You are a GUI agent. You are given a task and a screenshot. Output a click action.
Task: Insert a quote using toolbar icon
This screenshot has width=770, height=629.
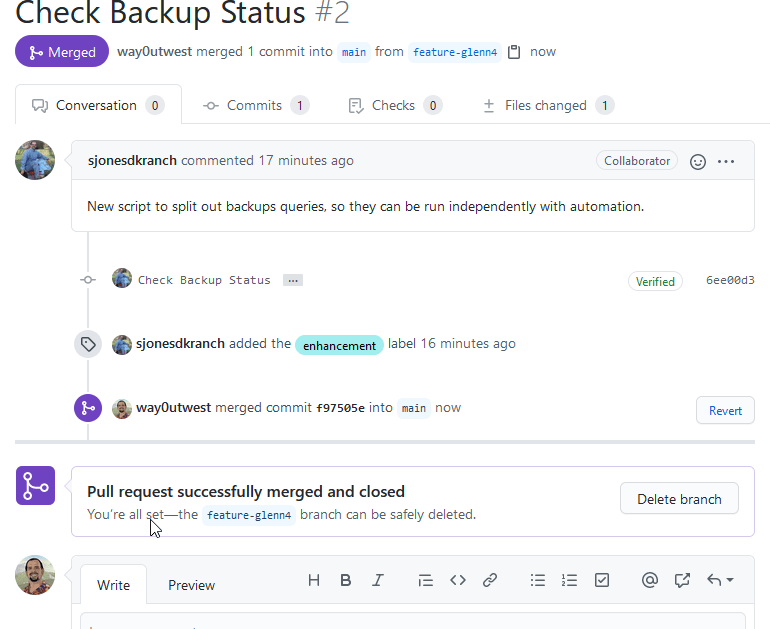click(425, 580)
